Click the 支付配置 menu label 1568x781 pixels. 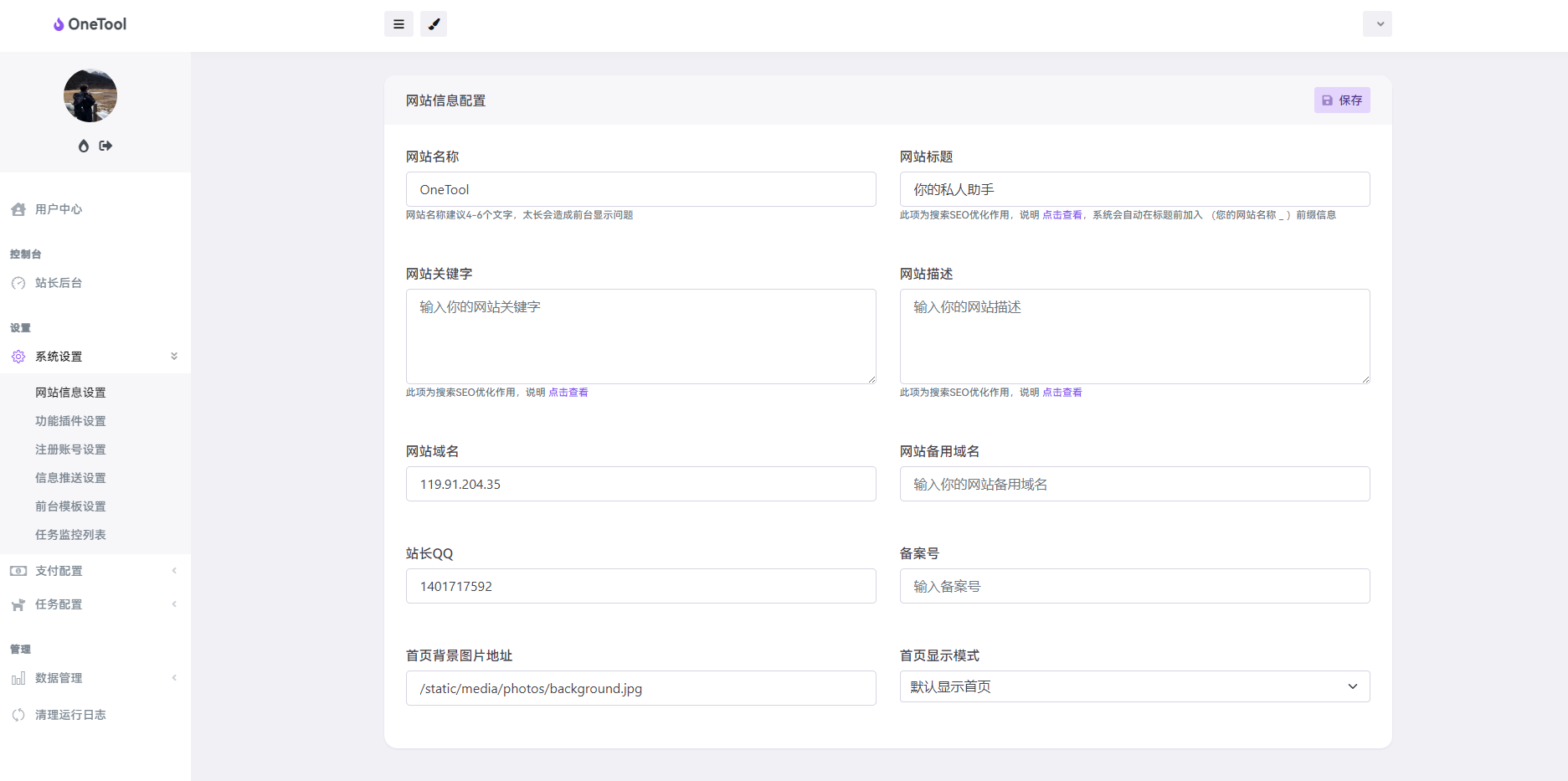(x=59, y=571)
